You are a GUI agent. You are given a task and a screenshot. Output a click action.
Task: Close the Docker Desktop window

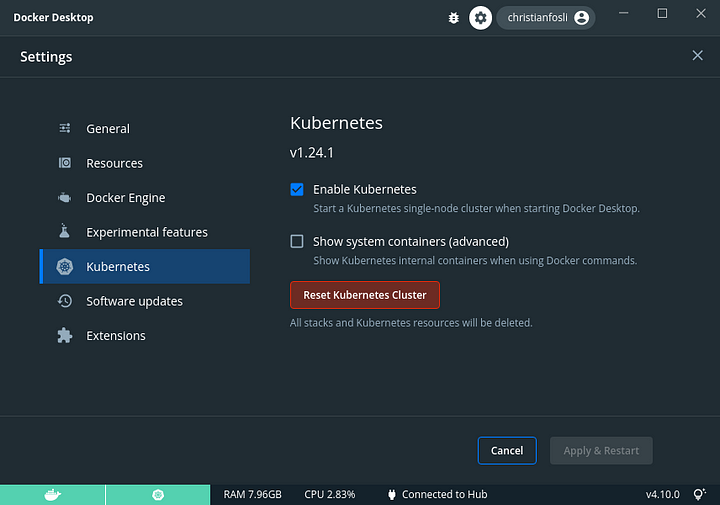coord(701,13)
